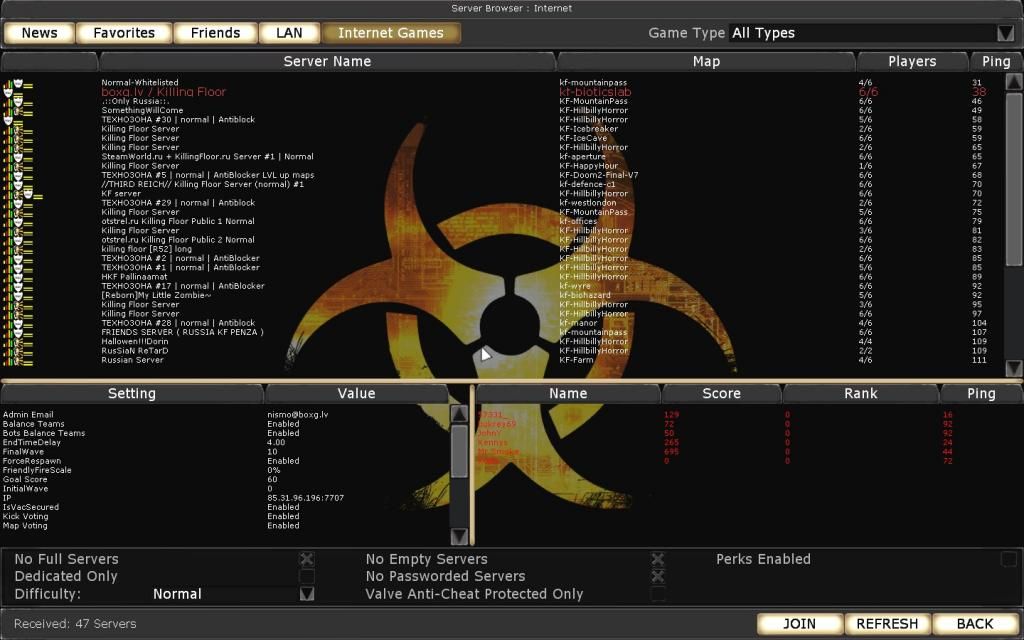1024x640 pixels.
Task: Toggle the No Empty Servers checkbox
Action: point(658,559)
